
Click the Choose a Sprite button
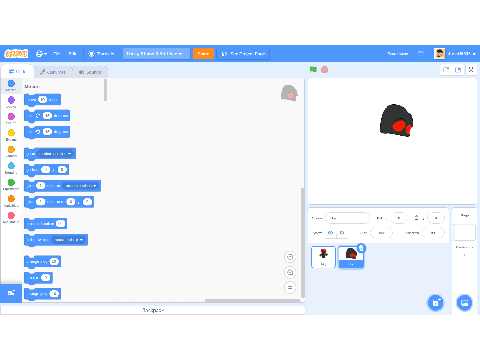[x=436, y=303]
